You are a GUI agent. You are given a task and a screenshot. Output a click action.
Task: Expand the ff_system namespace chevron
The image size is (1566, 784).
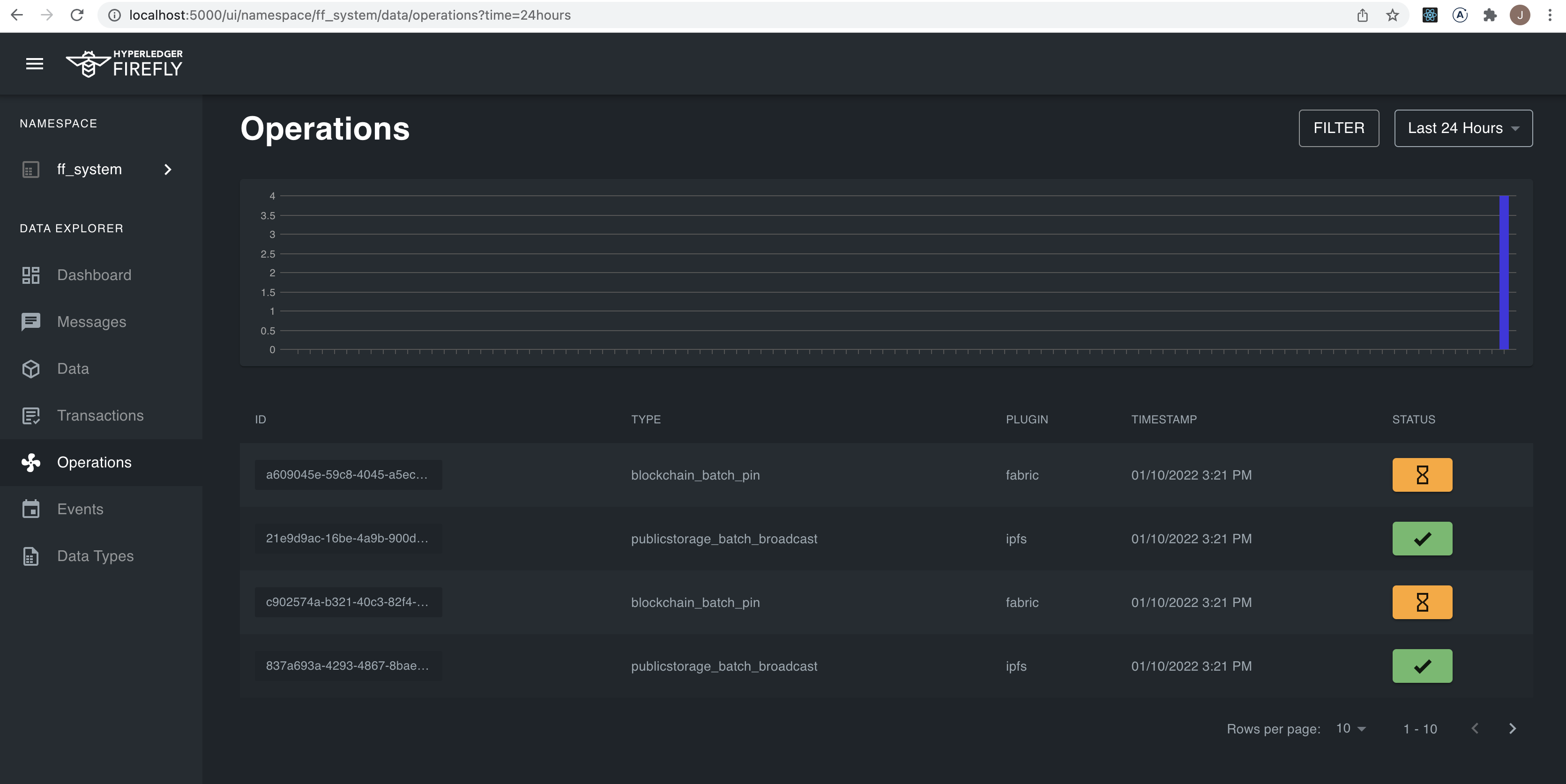[x=168, y=170]
